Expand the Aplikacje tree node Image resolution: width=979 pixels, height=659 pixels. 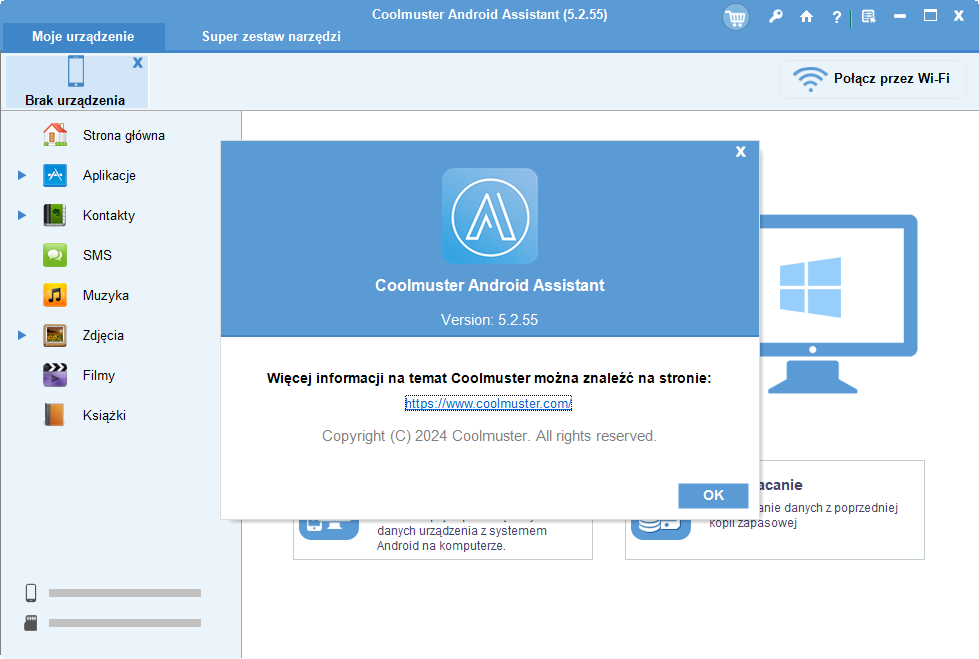[x=22, y=175]
